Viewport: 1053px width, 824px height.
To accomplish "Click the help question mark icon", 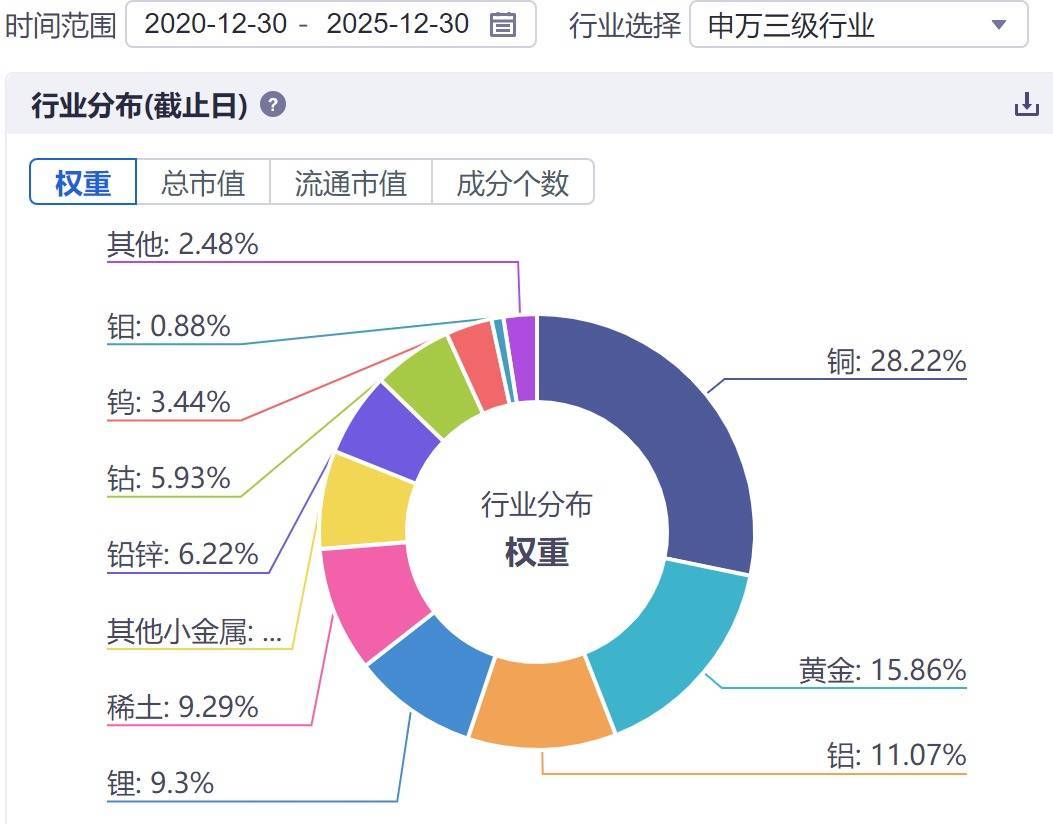I will (x=273, y=104).
